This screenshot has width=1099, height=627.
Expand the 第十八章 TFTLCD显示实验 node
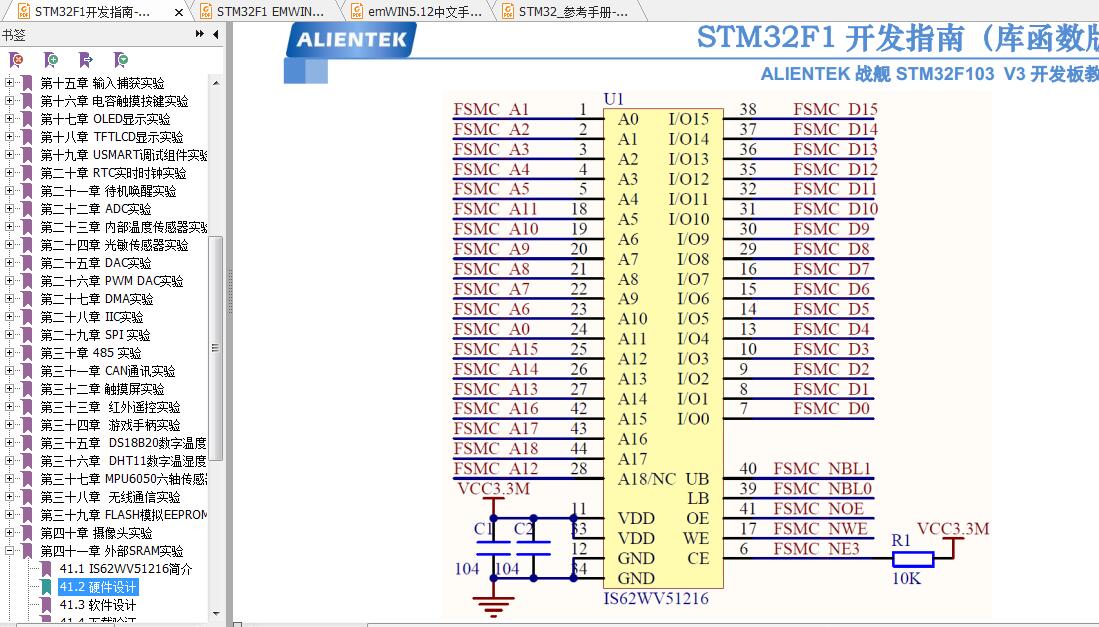[x=9, y=137]
